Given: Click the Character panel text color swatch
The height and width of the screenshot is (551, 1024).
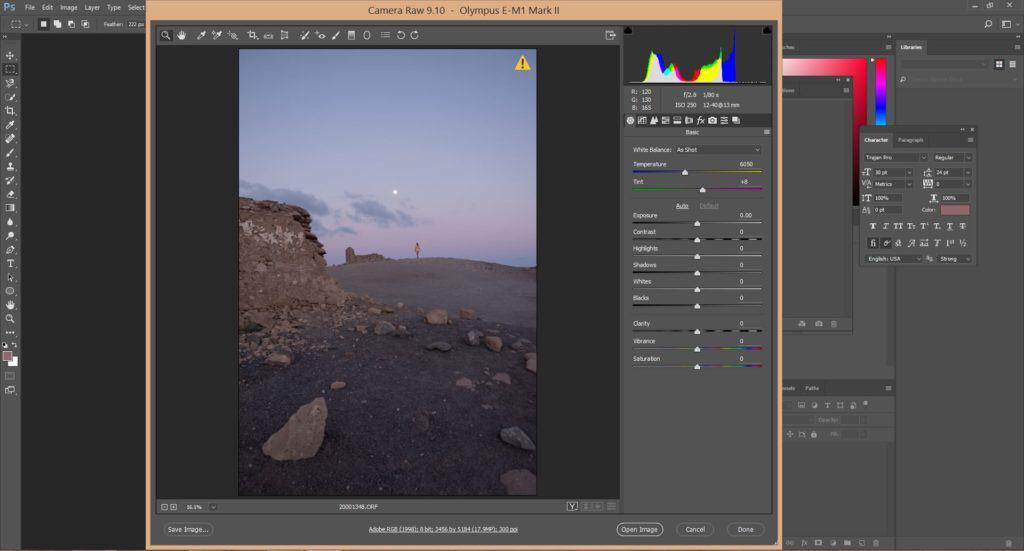Looking at the screenshot, I should [x=955, y=210].
